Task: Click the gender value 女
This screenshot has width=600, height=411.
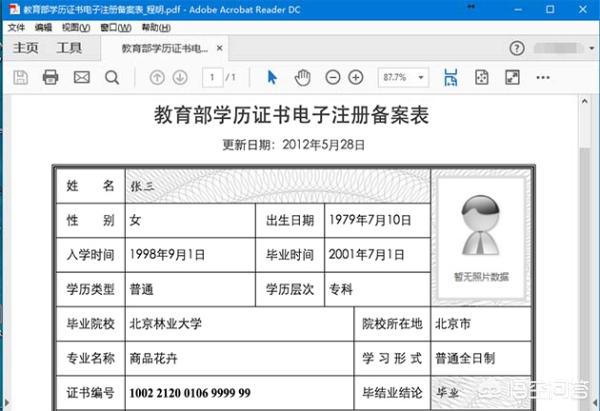Action: click(x=135, y=220)
